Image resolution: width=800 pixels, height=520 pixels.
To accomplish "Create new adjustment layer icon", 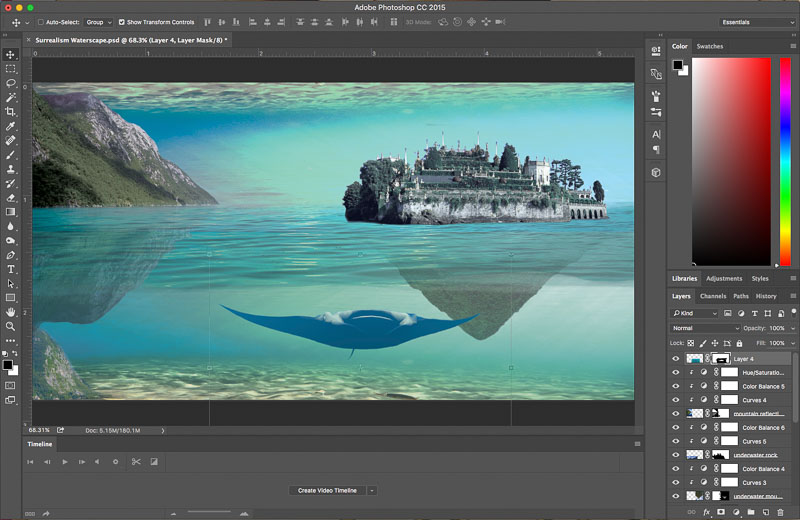I will click(x=736, y=512).
